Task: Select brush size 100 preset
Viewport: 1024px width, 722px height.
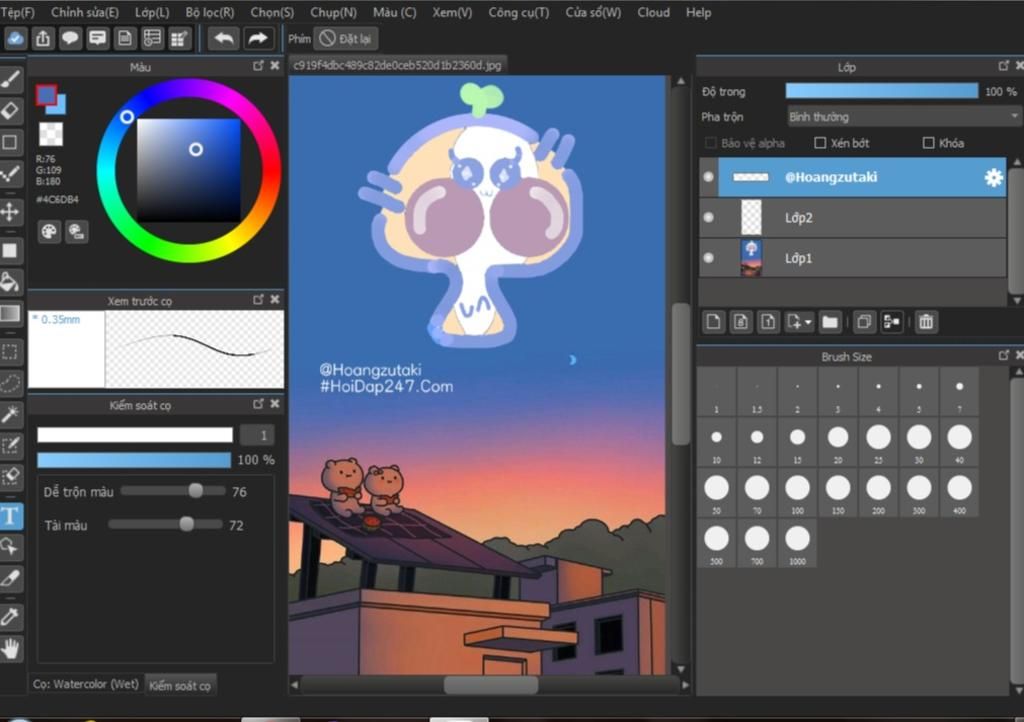Action: click(x=797, y=493)
